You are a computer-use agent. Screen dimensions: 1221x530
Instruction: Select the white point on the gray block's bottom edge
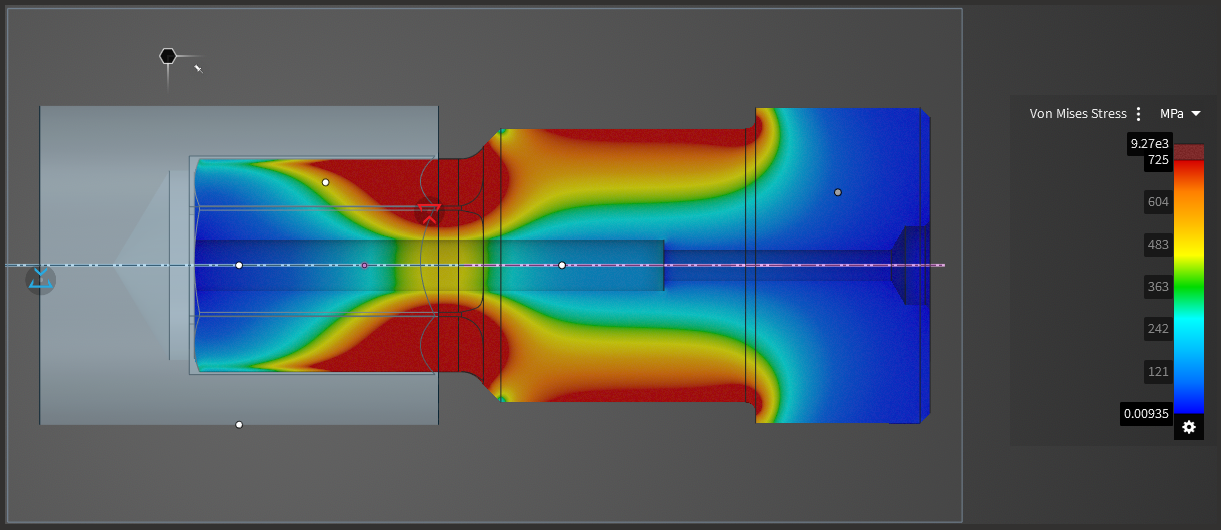pyautogui.click(x=239, y=425)
